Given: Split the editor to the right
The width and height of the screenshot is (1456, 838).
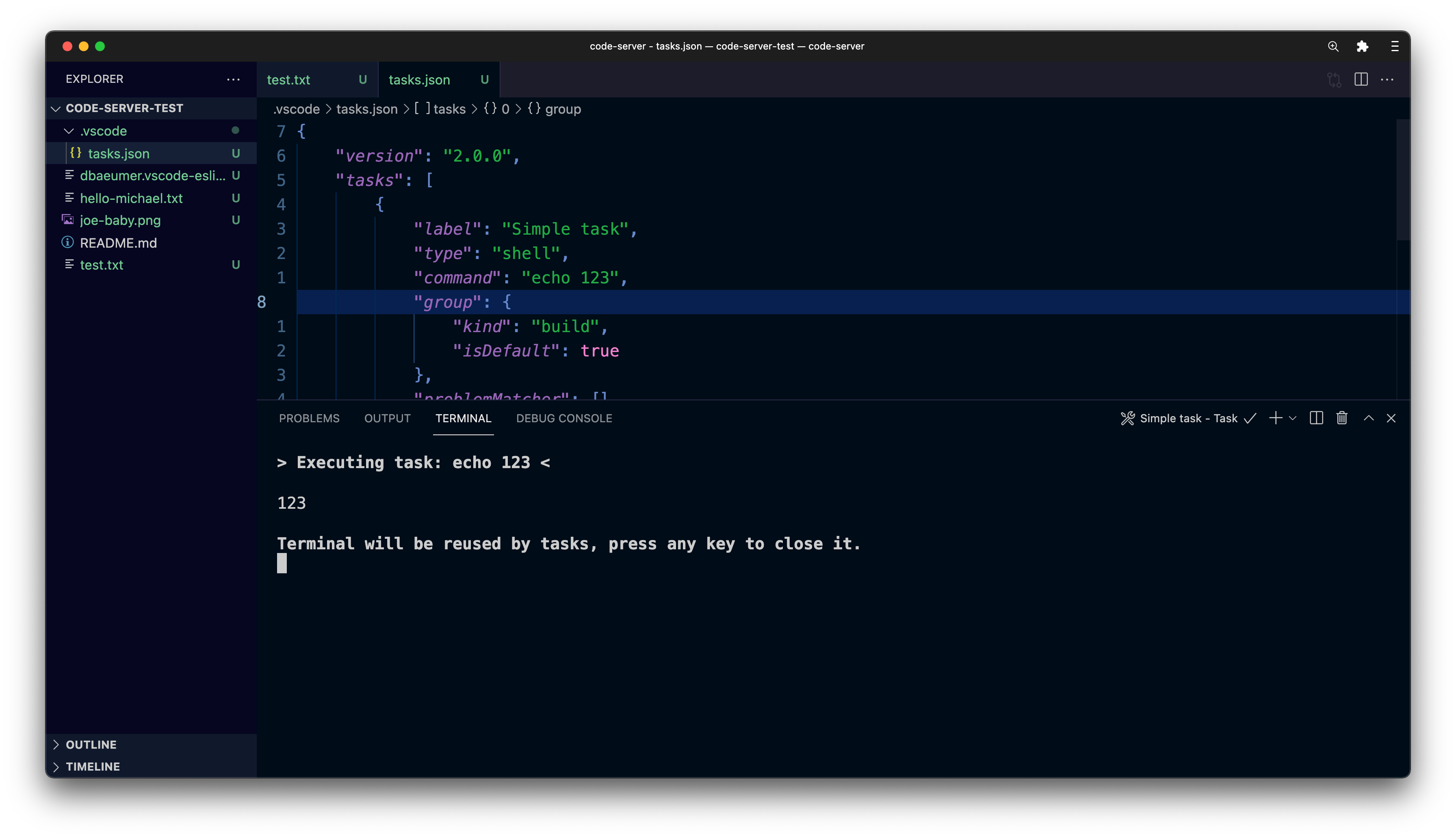Looking at the screenshot, I should click(1361, 80).
